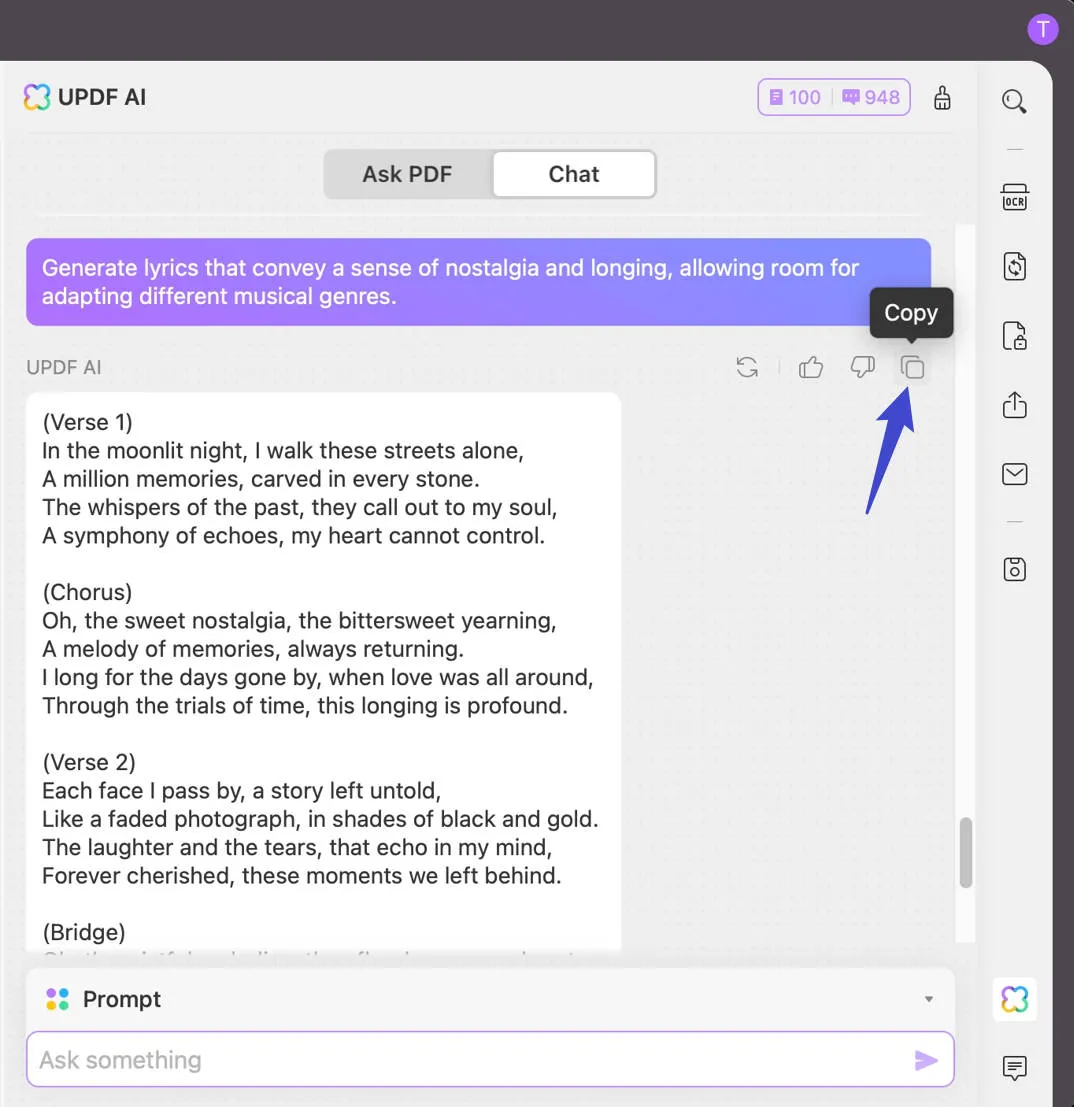The width and height of the screenshot is (1074, 1107).
Task: Click the (Chorus) heading text
Action: (x=88, y=592)
